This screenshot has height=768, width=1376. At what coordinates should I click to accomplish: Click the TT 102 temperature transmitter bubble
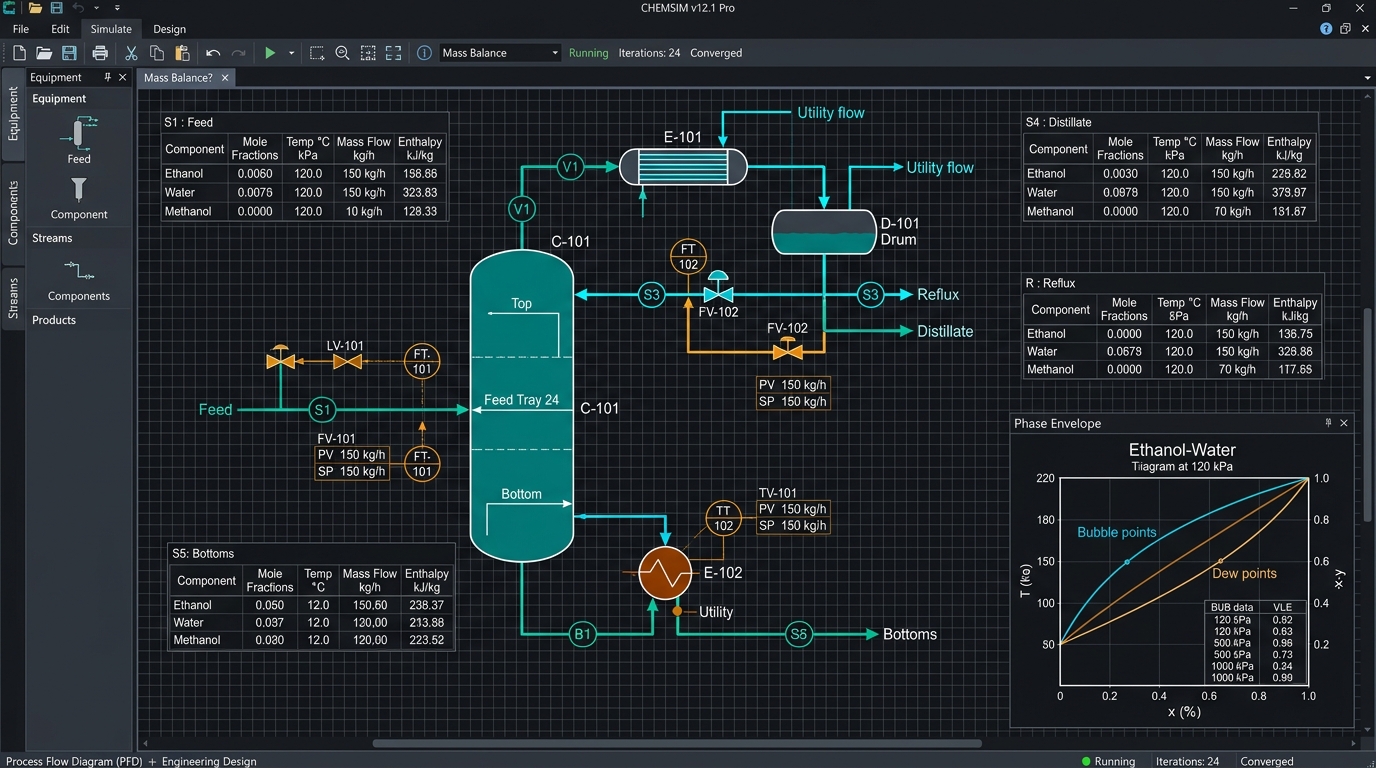724,518
